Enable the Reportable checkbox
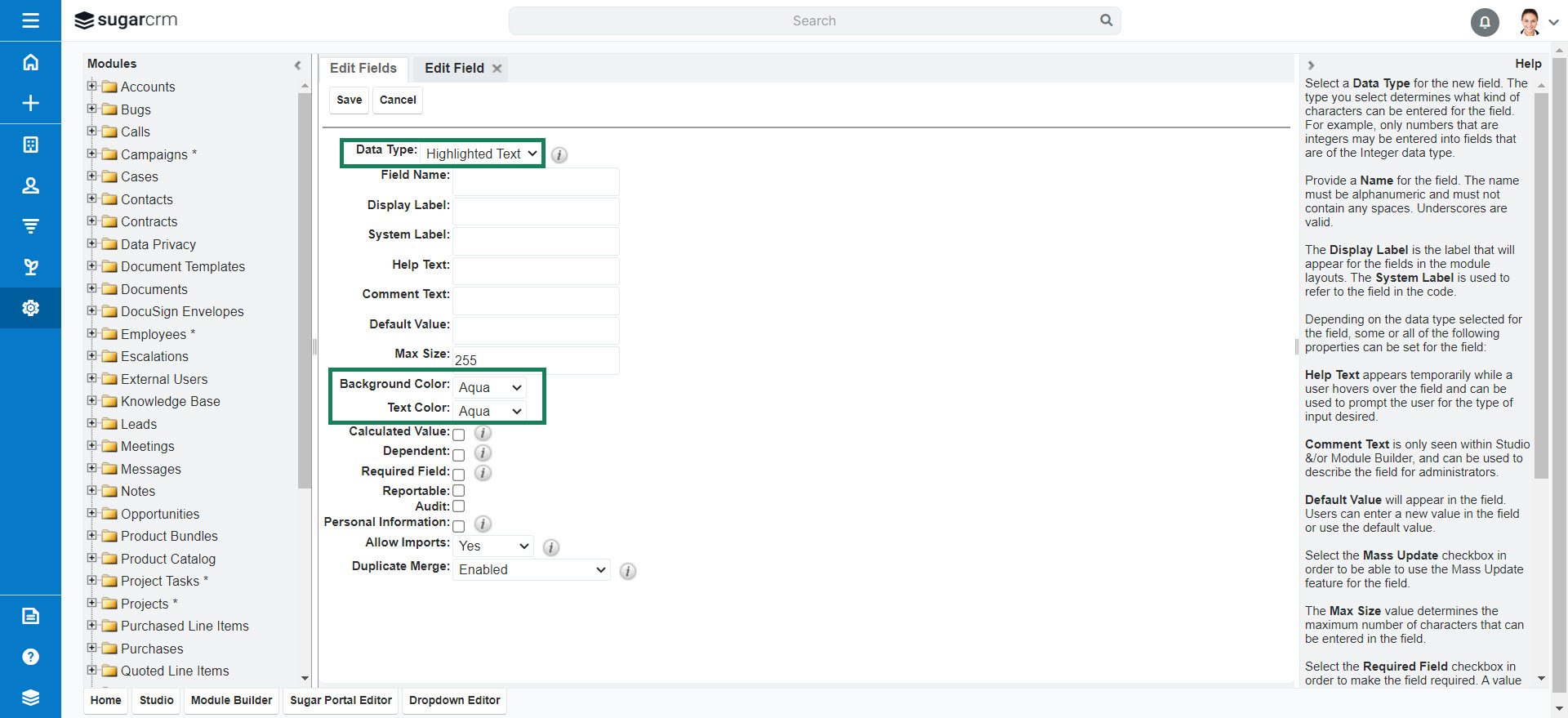The height and width of the screenshot is (718, 1568). point(459,491)
